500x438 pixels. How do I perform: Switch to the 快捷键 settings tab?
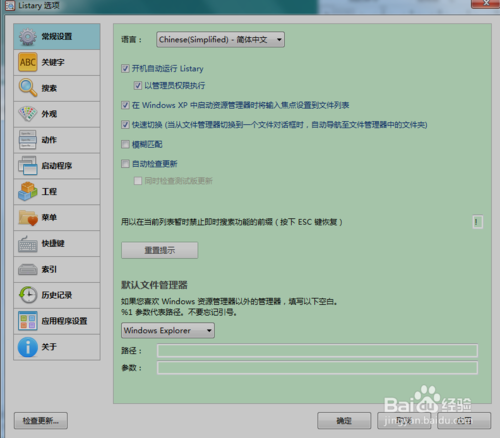pos(57,243)
